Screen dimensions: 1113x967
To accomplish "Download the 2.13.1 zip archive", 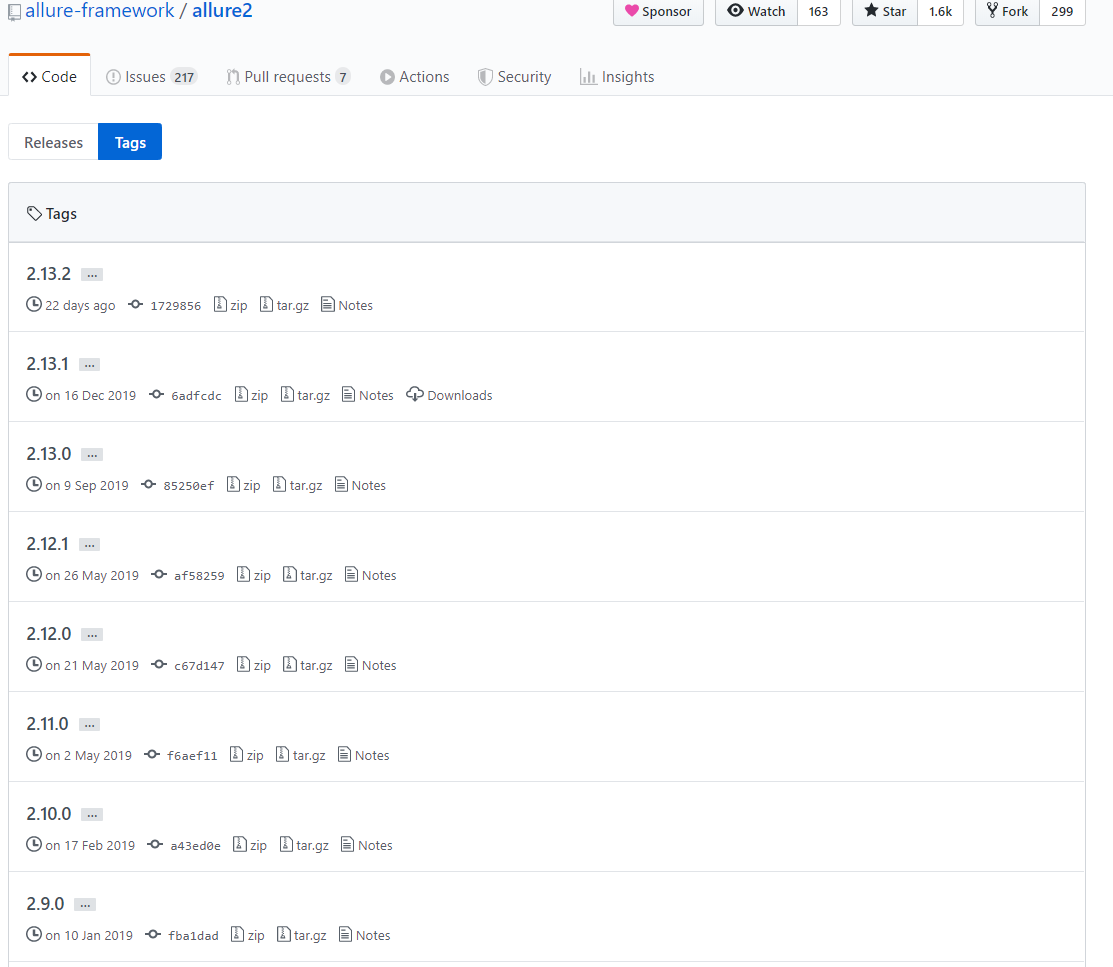I will pos(251,395).
